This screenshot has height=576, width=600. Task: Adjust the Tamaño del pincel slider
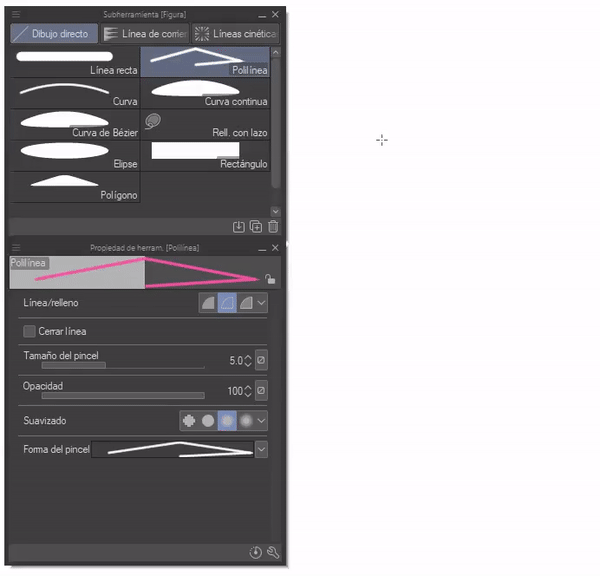click(x=123, y=366)
